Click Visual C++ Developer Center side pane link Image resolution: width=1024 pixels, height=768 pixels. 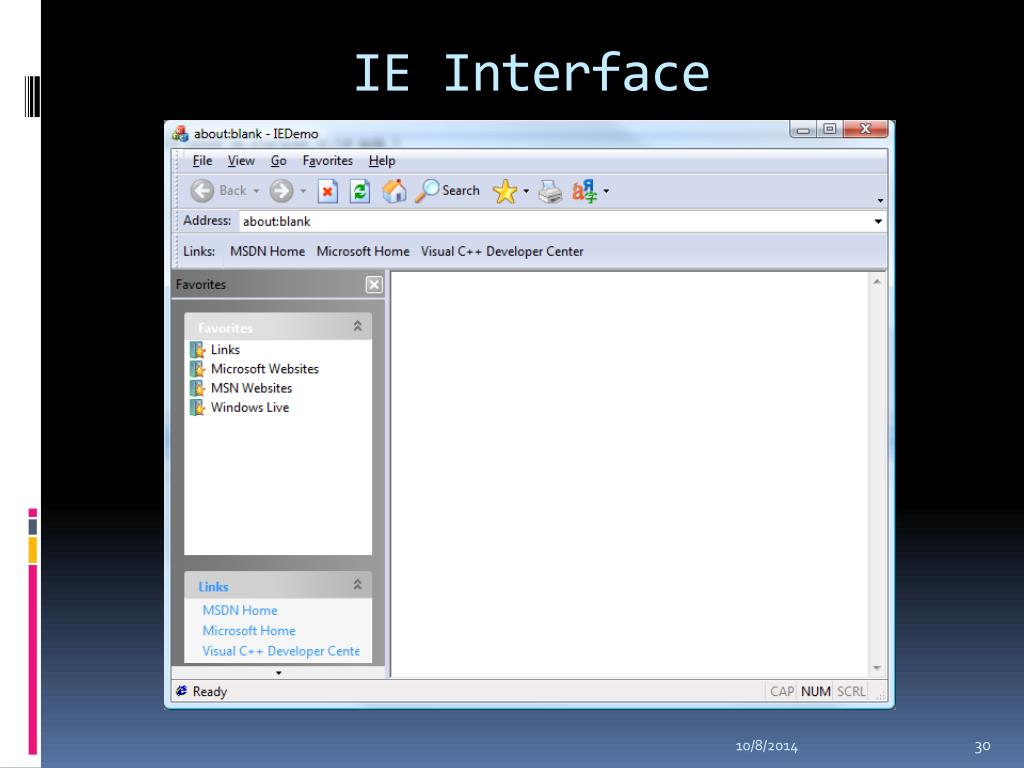[x=281, y=651]
